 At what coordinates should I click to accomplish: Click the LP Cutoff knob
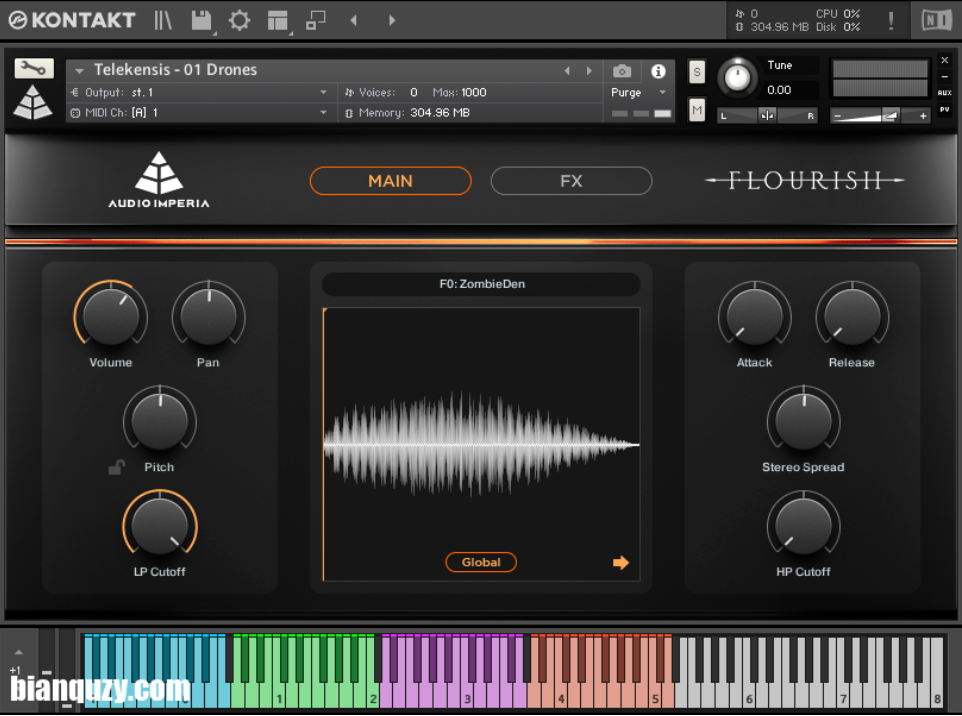160,525
